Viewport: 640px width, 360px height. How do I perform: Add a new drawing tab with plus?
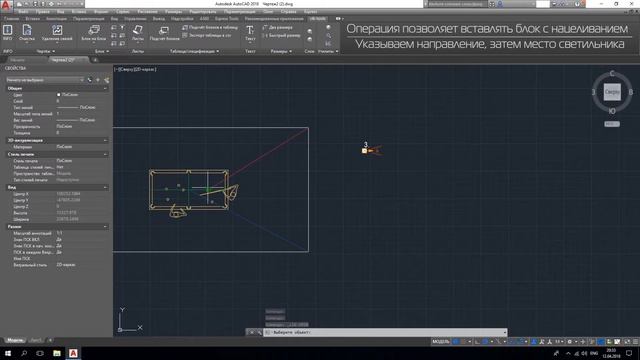click(x=95, y=60)
